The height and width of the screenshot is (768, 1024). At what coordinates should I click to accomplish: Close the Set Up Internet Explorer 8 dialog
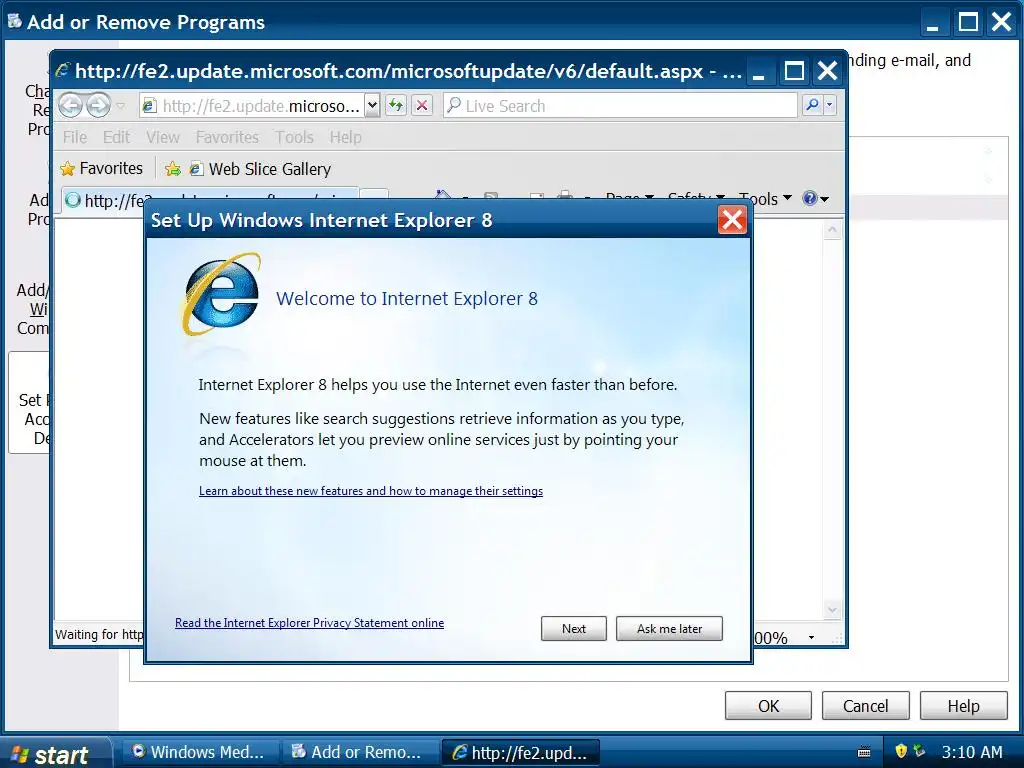click(732, 220)
